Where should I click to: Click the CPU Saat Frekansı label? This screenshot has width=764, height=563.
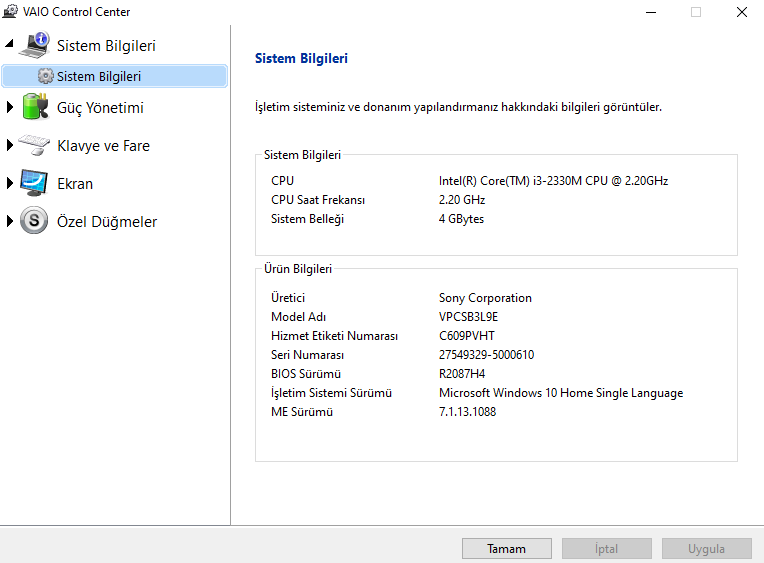click(x=318, y=200)
